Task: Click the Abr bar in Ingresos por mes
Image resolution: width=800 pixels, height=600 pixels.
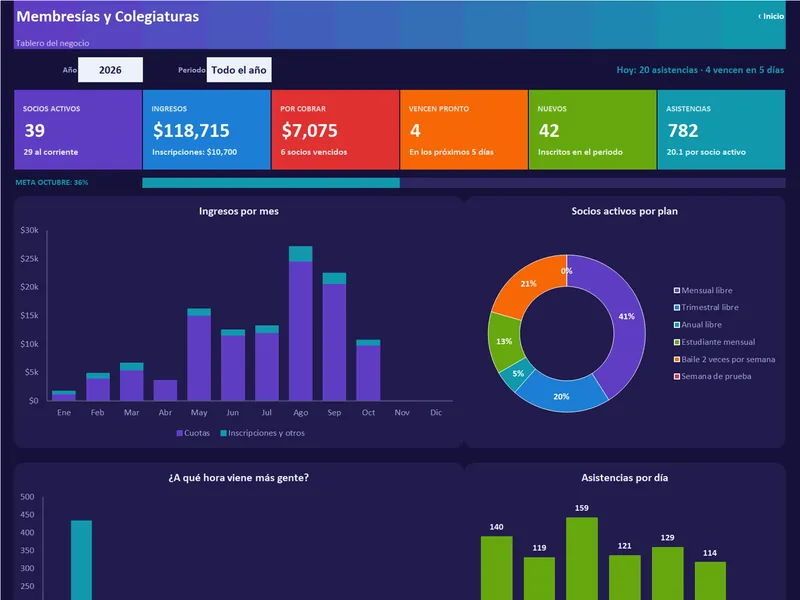Action: tap(165, 390)
